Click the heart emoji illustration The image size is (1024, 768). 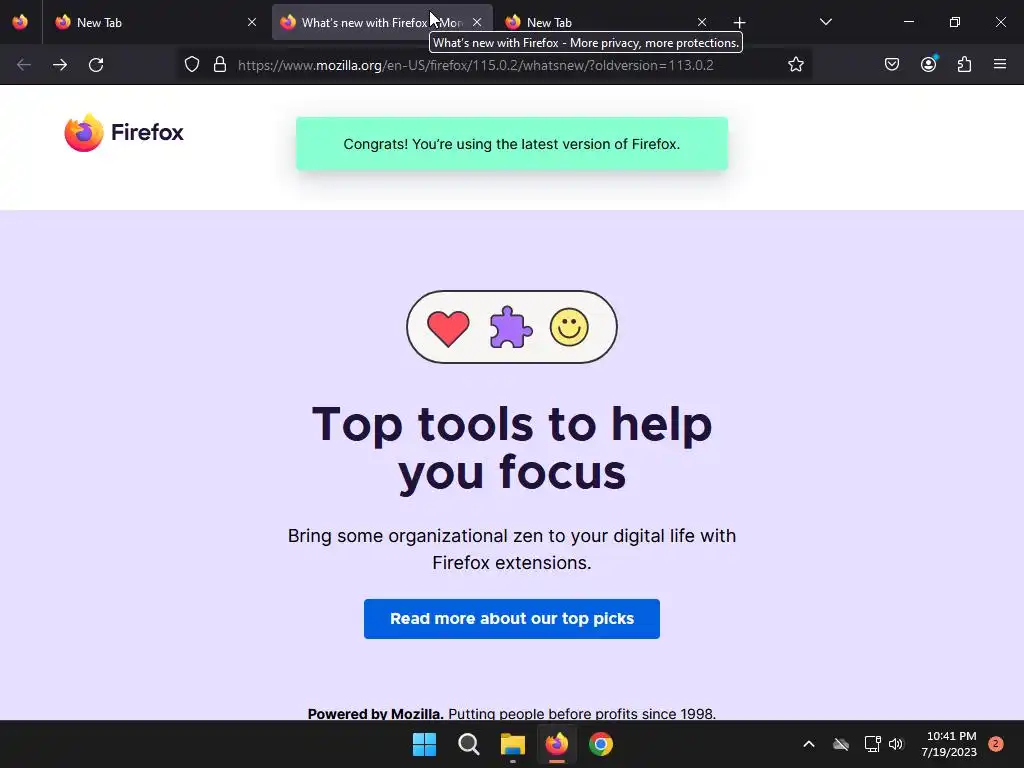[448, 328]
